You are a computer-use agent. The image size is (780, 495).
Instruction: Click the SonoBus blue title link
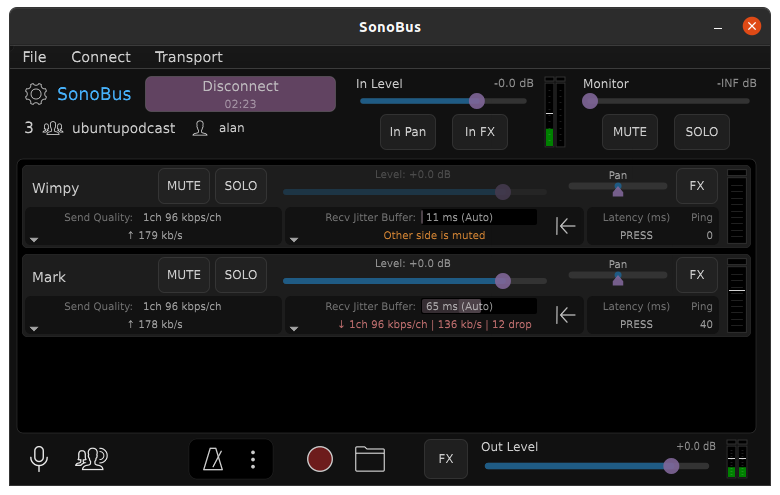94,94
